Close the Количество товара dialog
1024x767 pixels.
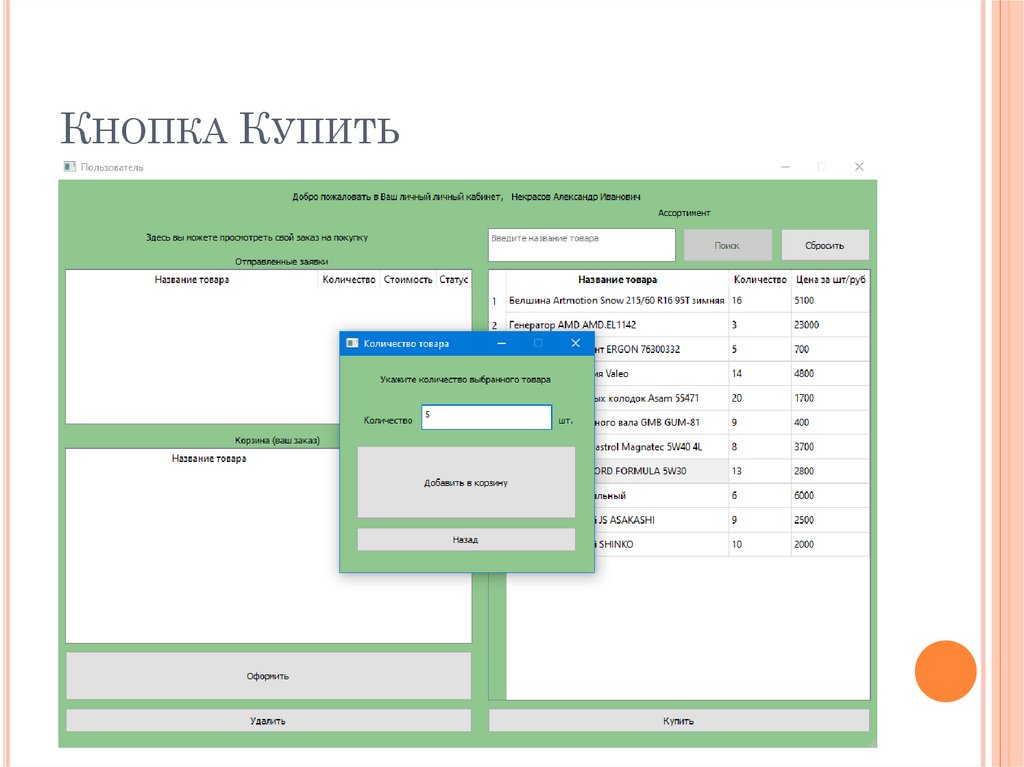click(x=575, y=343)
